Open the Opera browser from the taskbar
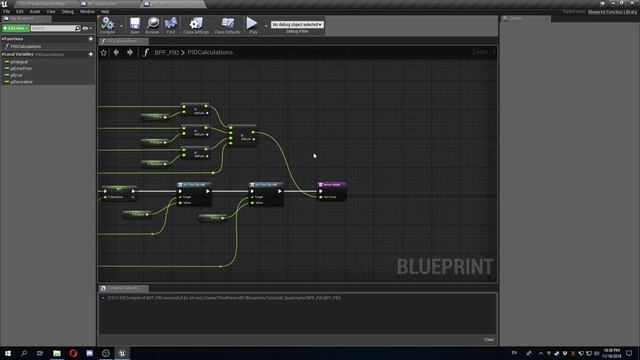 pos(73,353)
